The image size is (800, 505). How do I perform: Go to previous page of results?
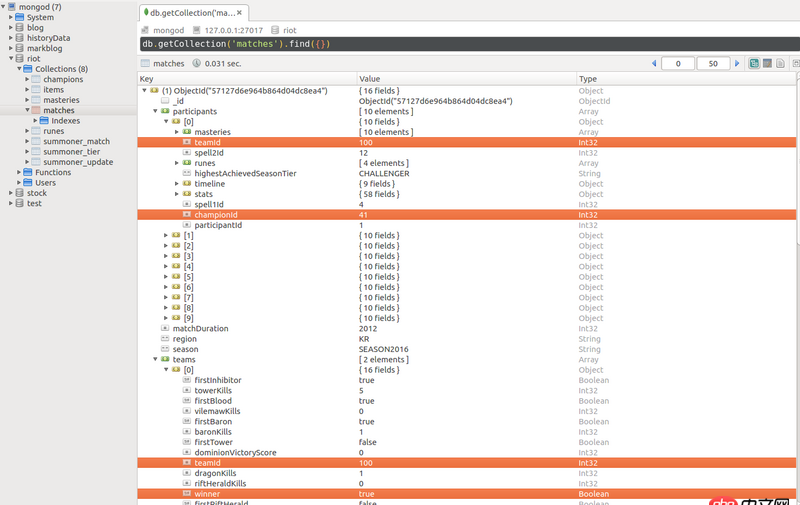(654, 63)
